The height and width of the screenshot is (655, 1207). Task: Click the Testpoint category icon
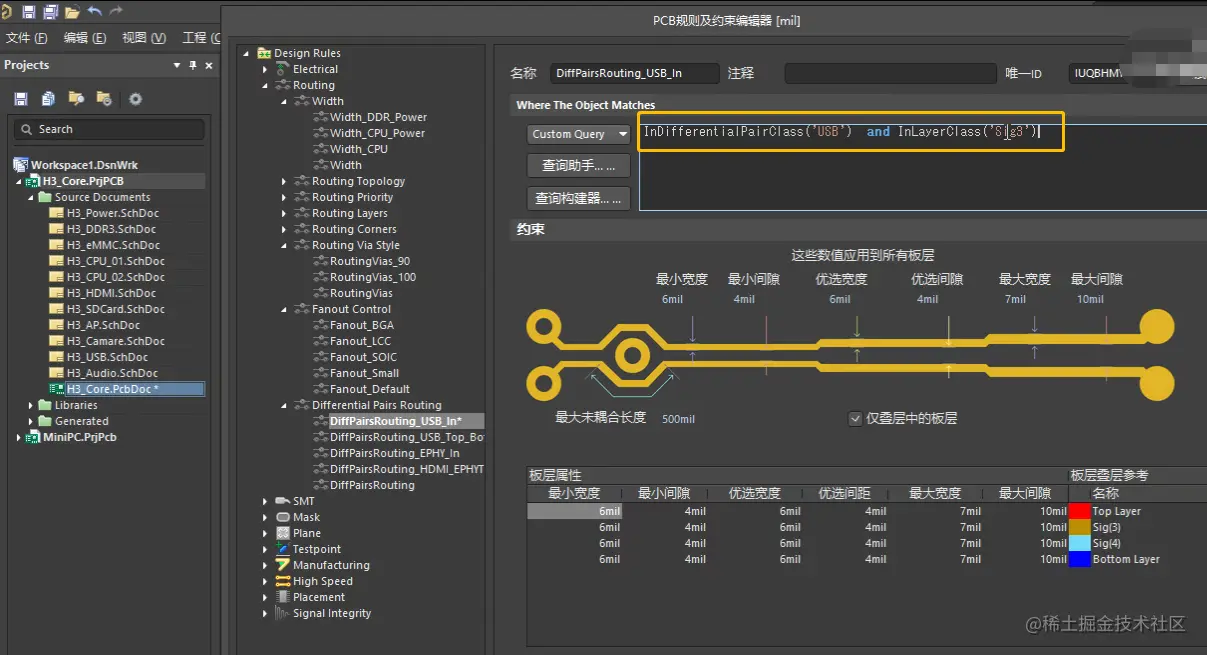tap(282, 549)
